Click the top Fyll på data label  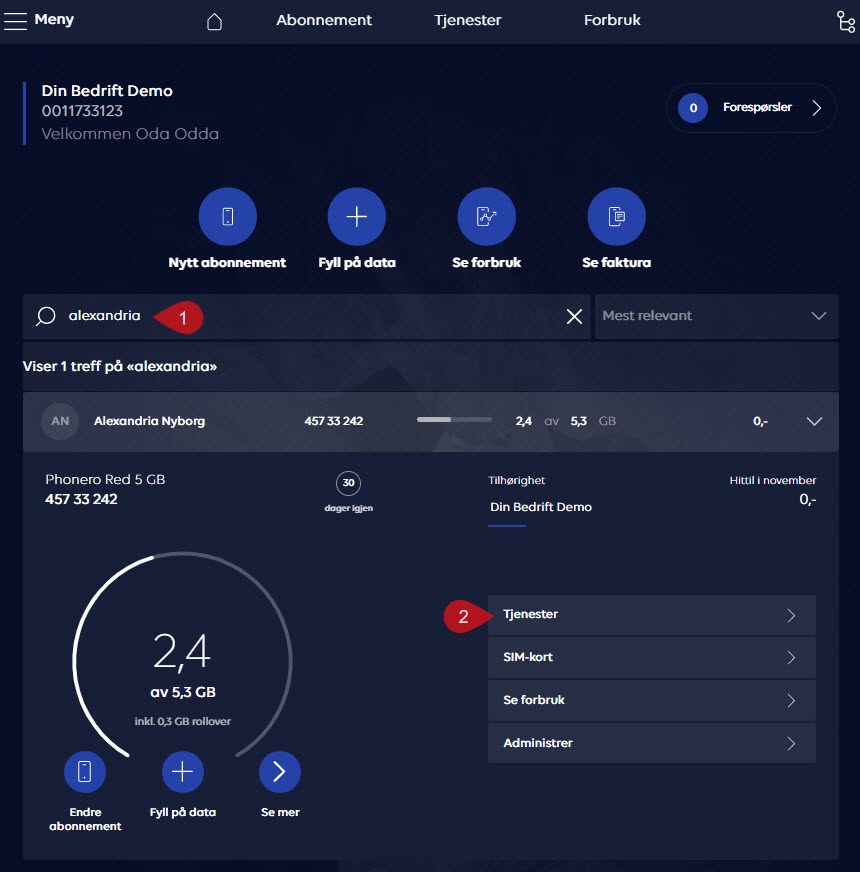click(357, 262)
